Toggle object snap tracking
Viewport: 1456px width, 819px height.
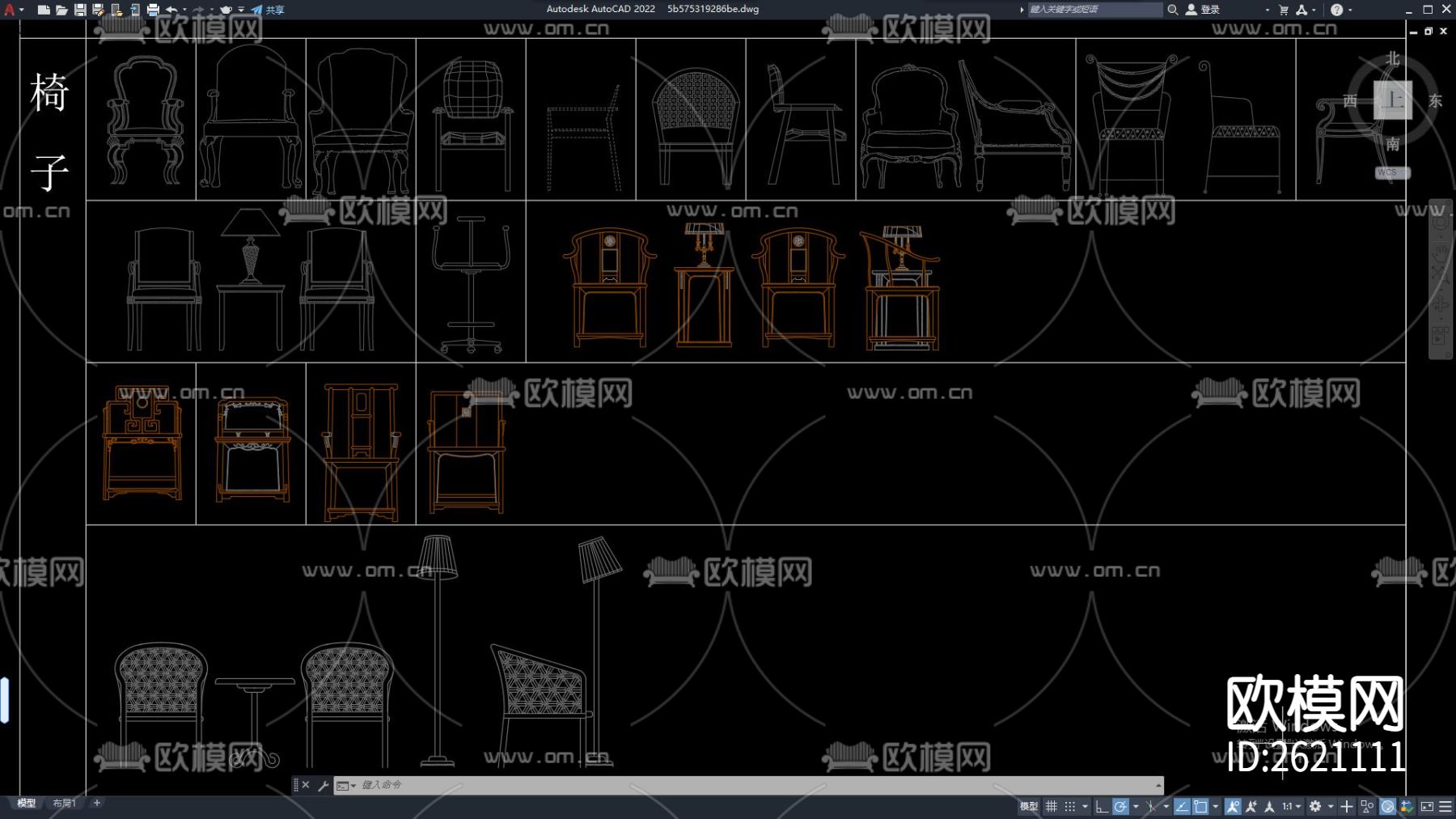pyautogui.click(x=1182, y=806)
